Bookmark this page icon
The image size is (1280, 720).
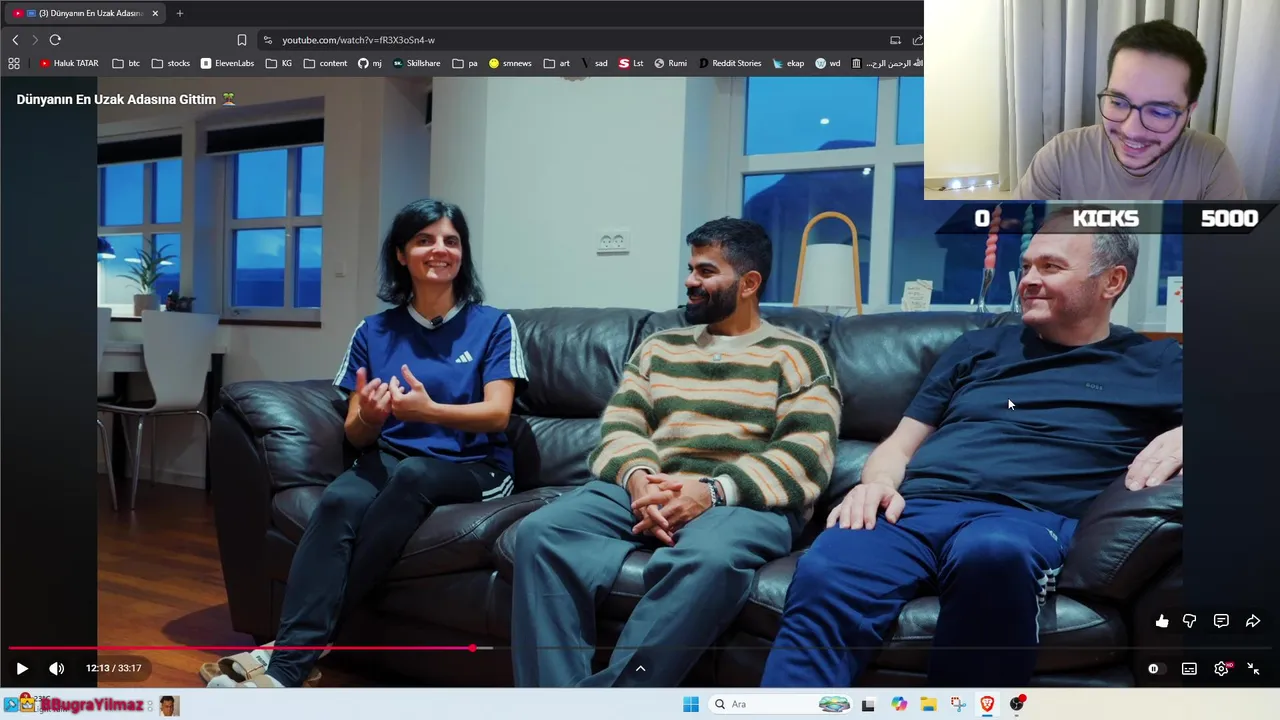pos(242,40)
